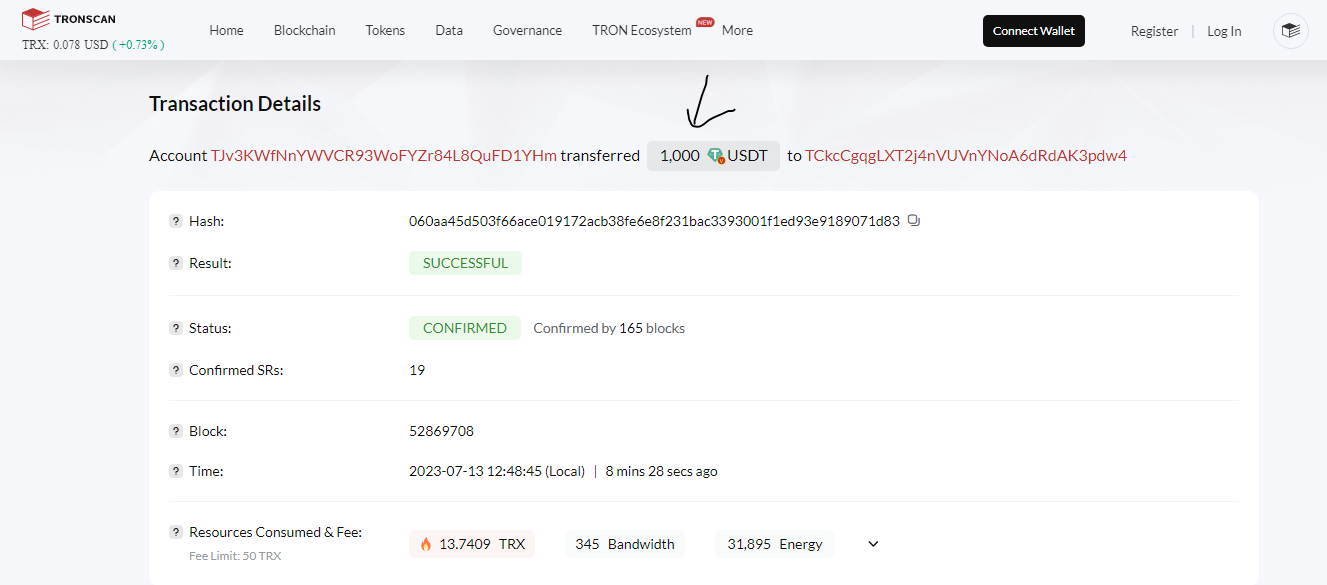1327x585 pixels.
Task: Click the +0.73% price change
Action: [x=138, y=45]
